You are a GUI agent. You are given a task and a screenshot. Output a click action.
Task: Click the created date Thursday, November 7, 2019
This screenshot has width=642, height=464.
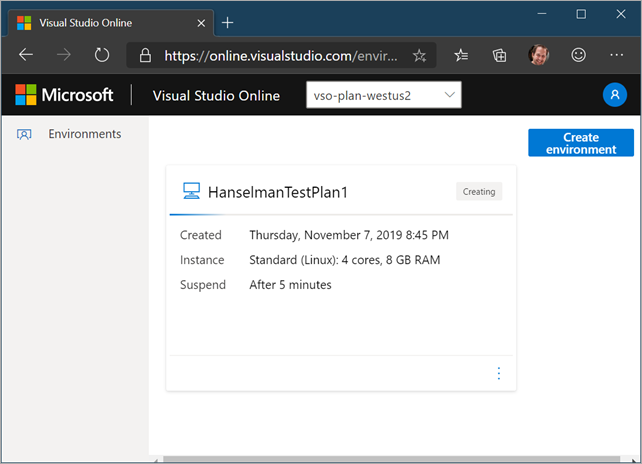click(x=349, y=235)
